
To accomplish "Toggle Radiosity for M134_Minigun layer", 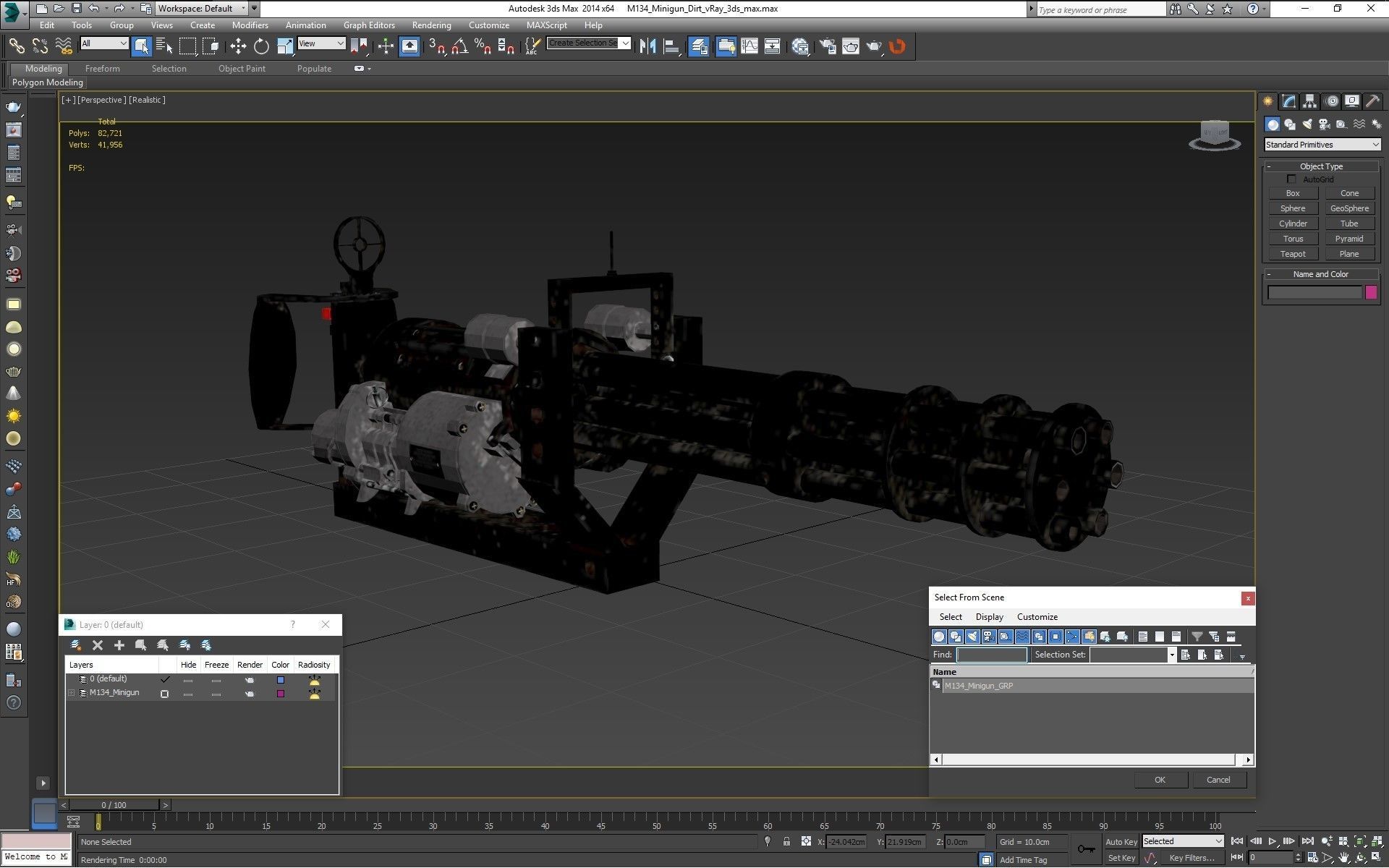I will tap(314, 694).
